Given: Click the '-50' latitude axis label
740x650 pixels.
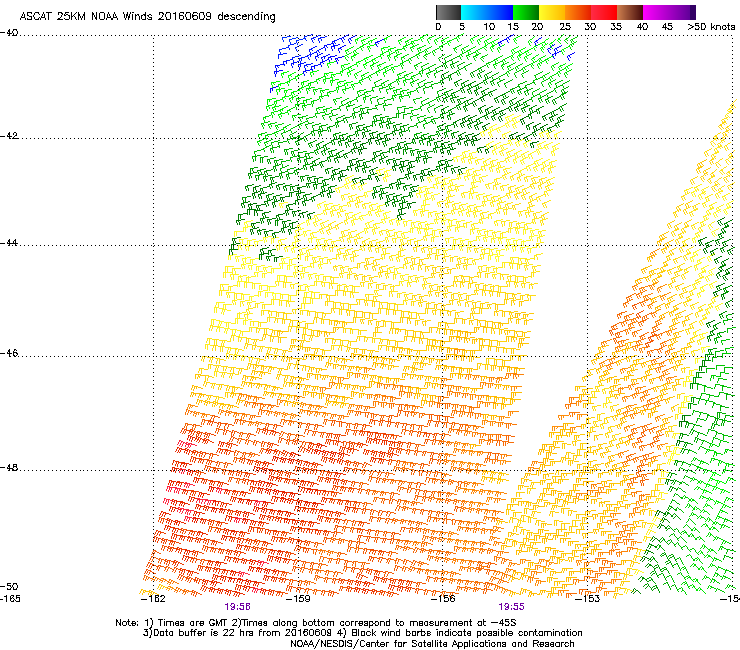Looking at the screenshot, I should coord(9,586).
